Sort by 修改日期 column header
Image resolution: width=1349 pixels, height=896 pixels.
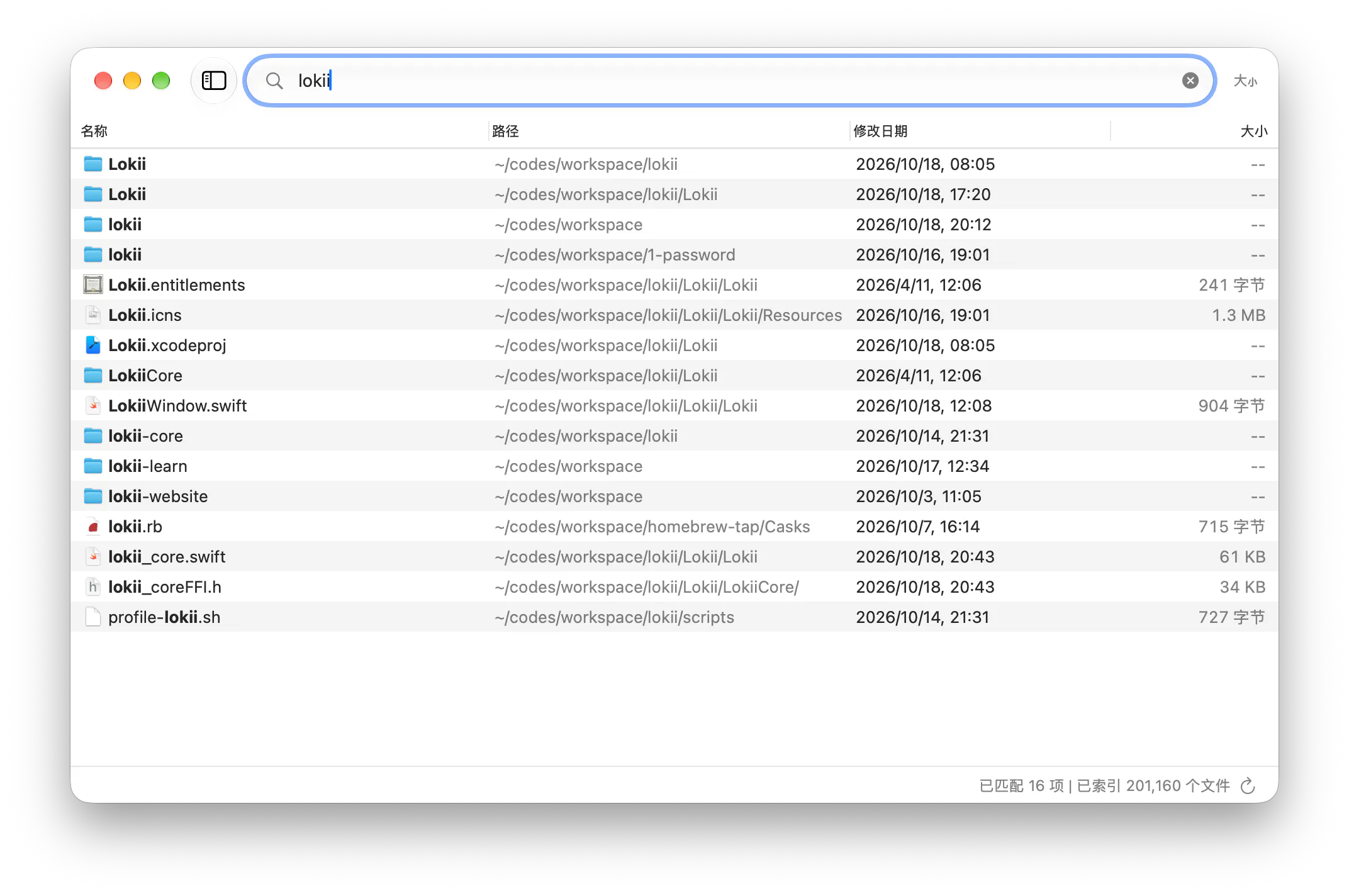(x=880, y=131)
